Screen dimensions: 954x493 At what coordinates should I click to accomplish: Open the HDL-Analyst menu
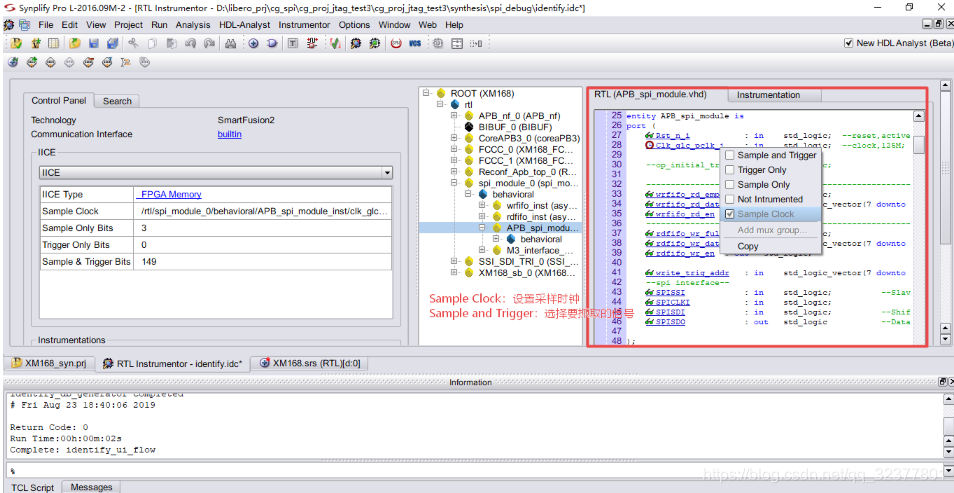[244, 25]
